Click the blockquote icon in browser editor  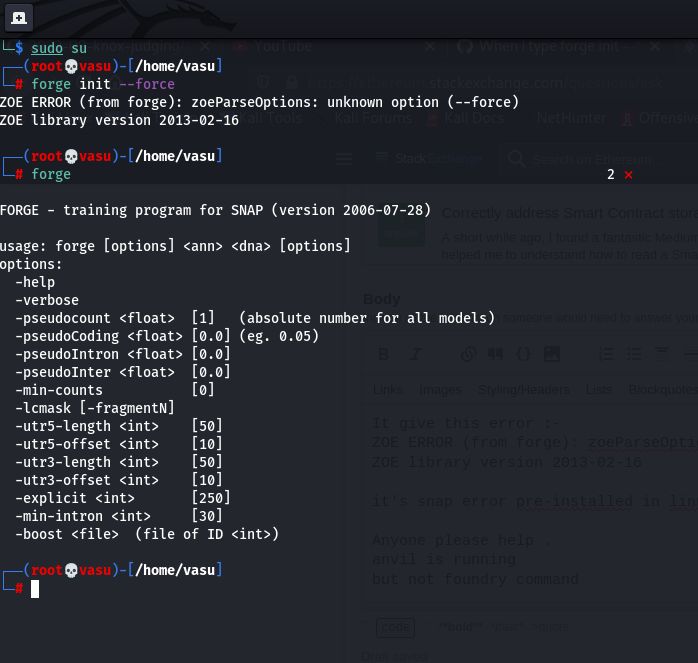click(495, 354)
